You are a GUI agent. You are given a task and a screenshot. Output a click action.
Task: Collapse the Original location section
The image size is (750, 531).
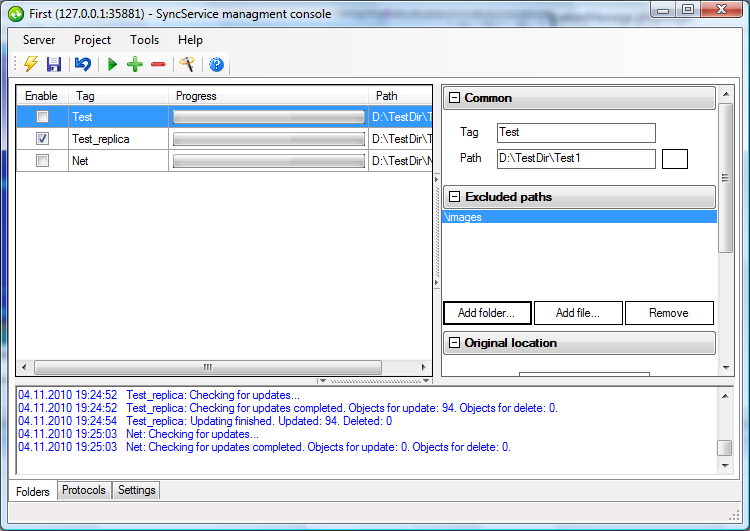point(454,343)
